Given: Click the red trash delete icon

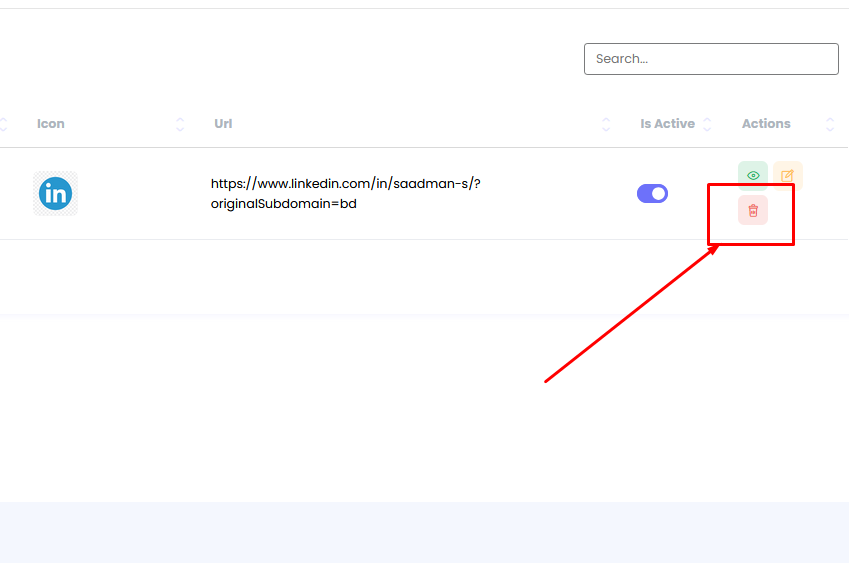Looking at the screenshot, I should (753, 210).
